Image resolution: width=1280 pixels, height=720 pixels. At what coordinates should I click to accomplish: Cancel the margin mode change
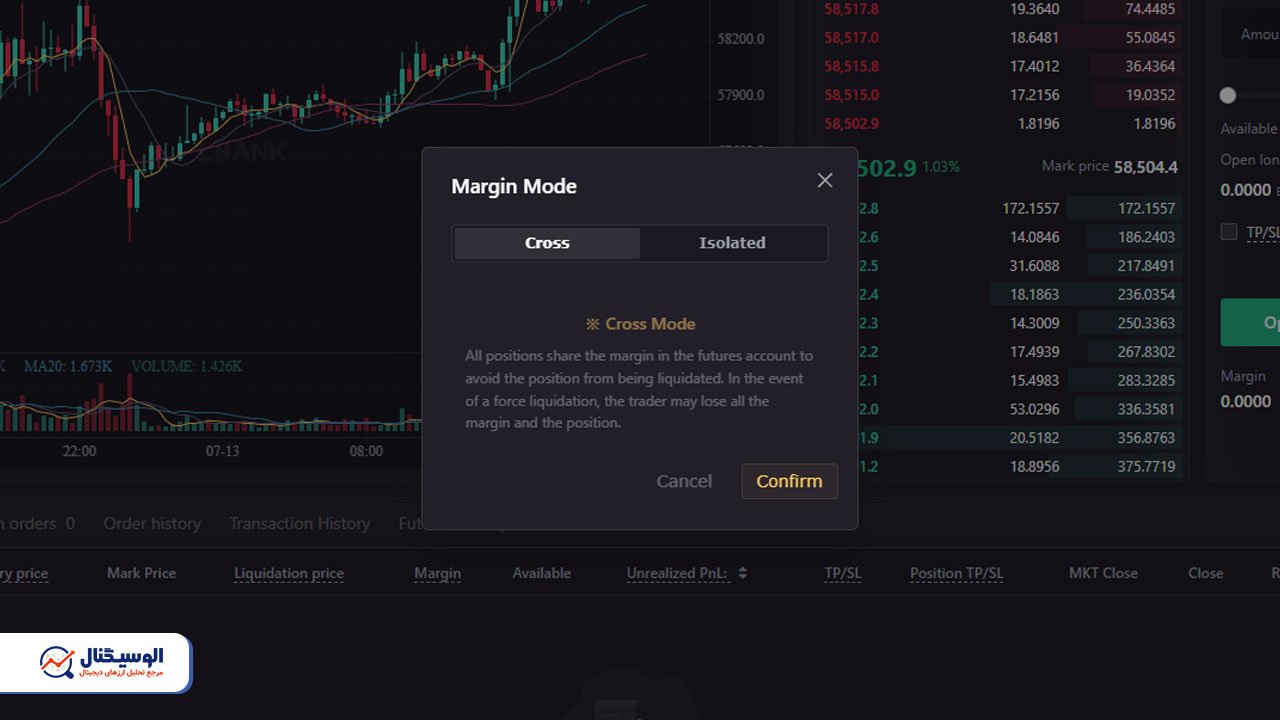(684, 481)
